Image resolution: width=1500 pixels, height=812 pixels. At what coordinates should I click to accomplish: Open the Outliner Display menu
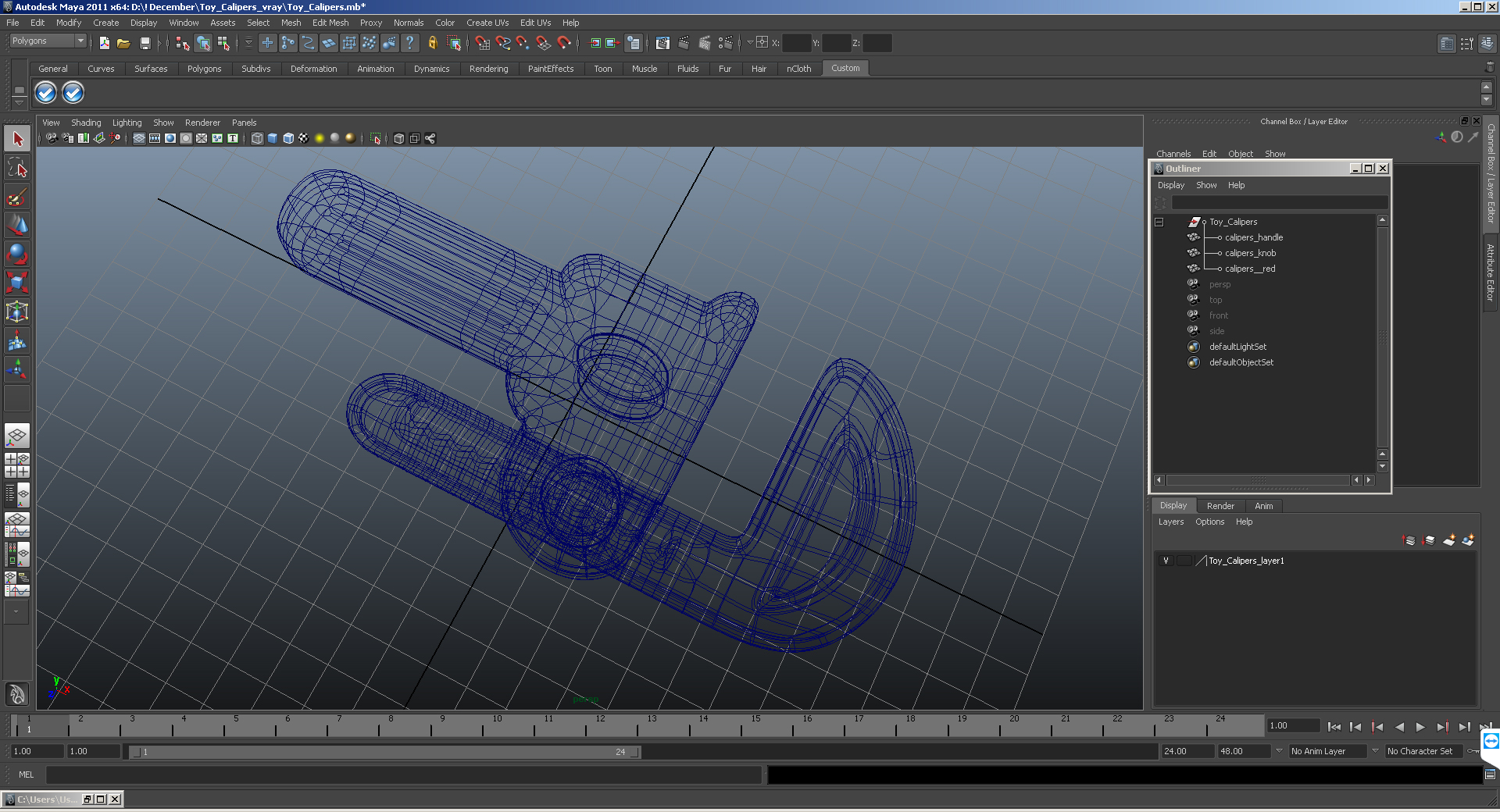1170,185
